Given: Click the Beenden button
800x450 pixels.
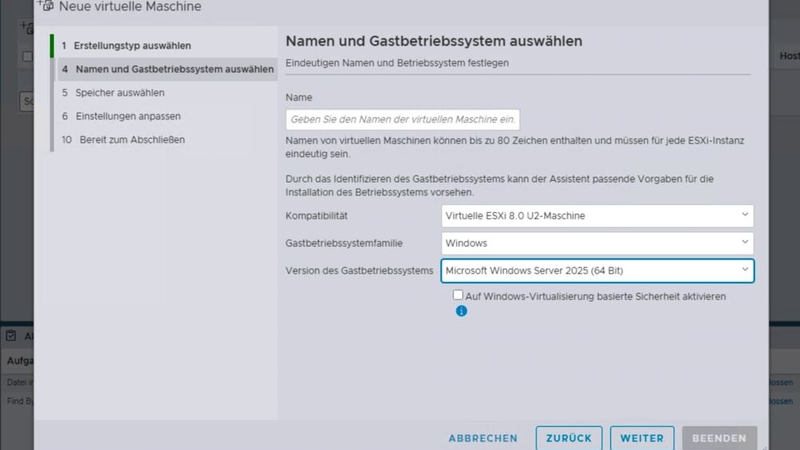Looking at the screenshot, I should point(719,438).
